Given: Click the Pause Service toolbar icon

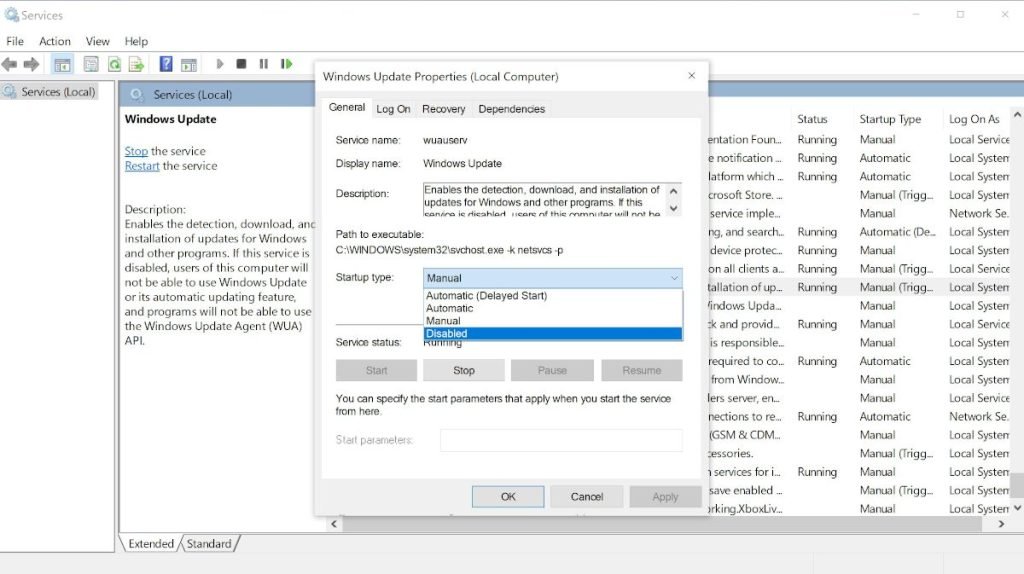Looking at the screenshot, I should tap(263, 64).
